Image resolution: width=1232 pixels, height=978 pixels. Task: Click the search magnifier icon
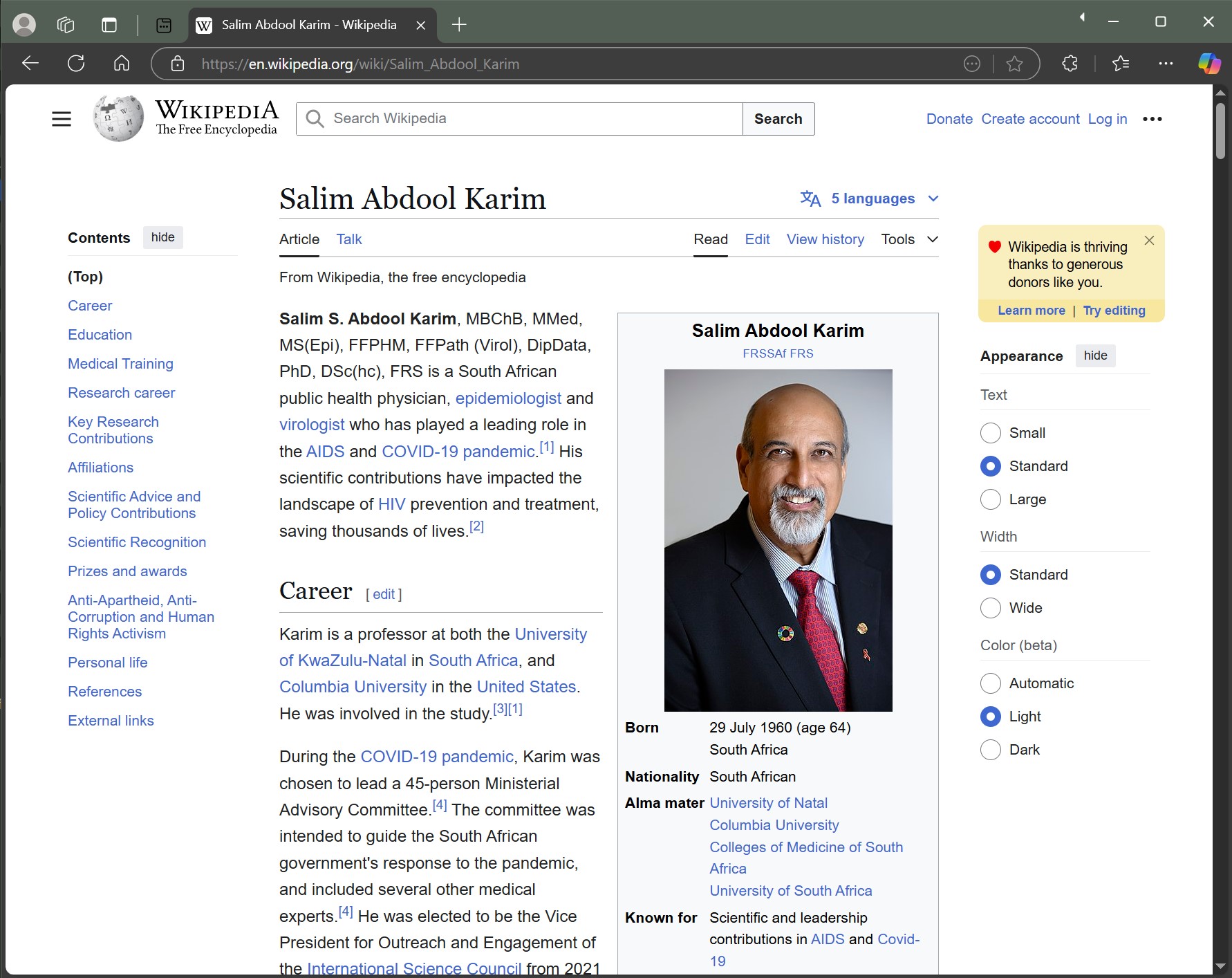(315, 119)
